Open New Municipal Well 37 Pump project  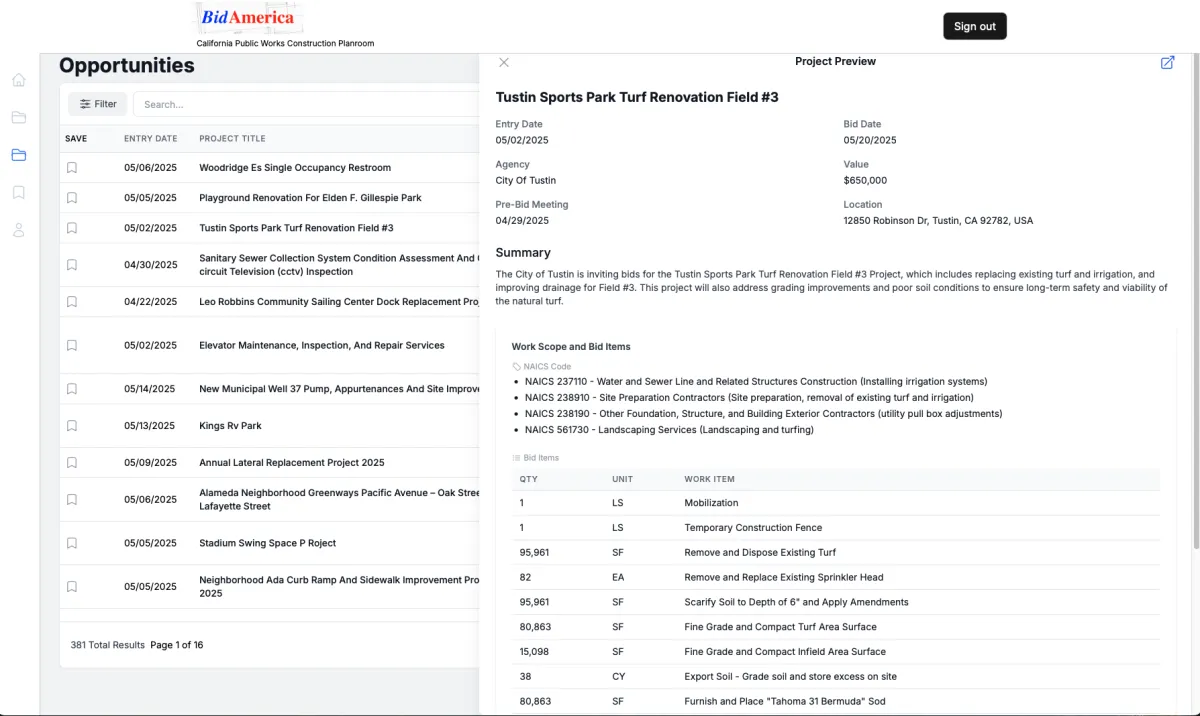pos(339,389)
